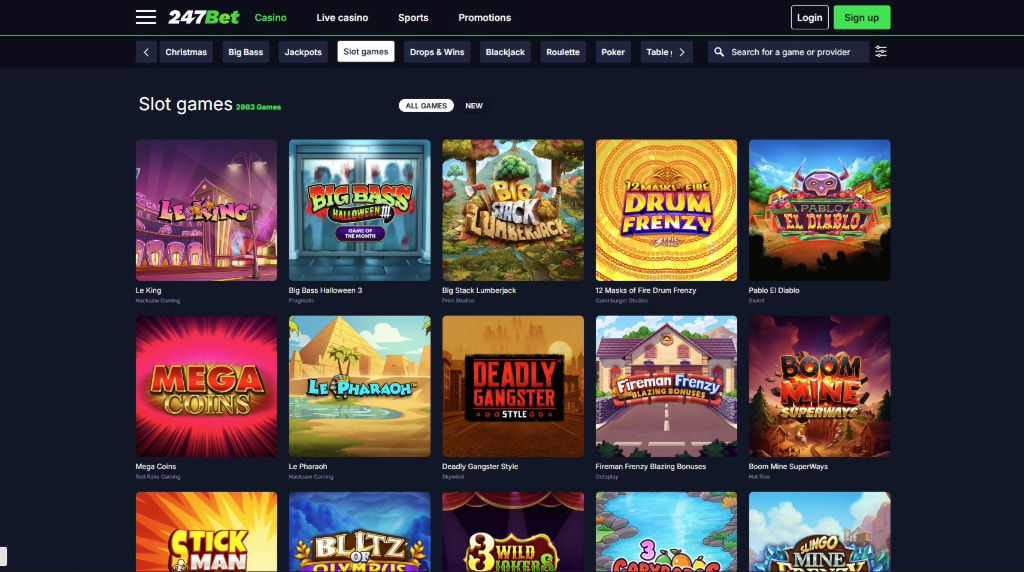Focus the game or provider search field
The image size is (1024, 572).
pyautogui.click(x=788, y=52)
